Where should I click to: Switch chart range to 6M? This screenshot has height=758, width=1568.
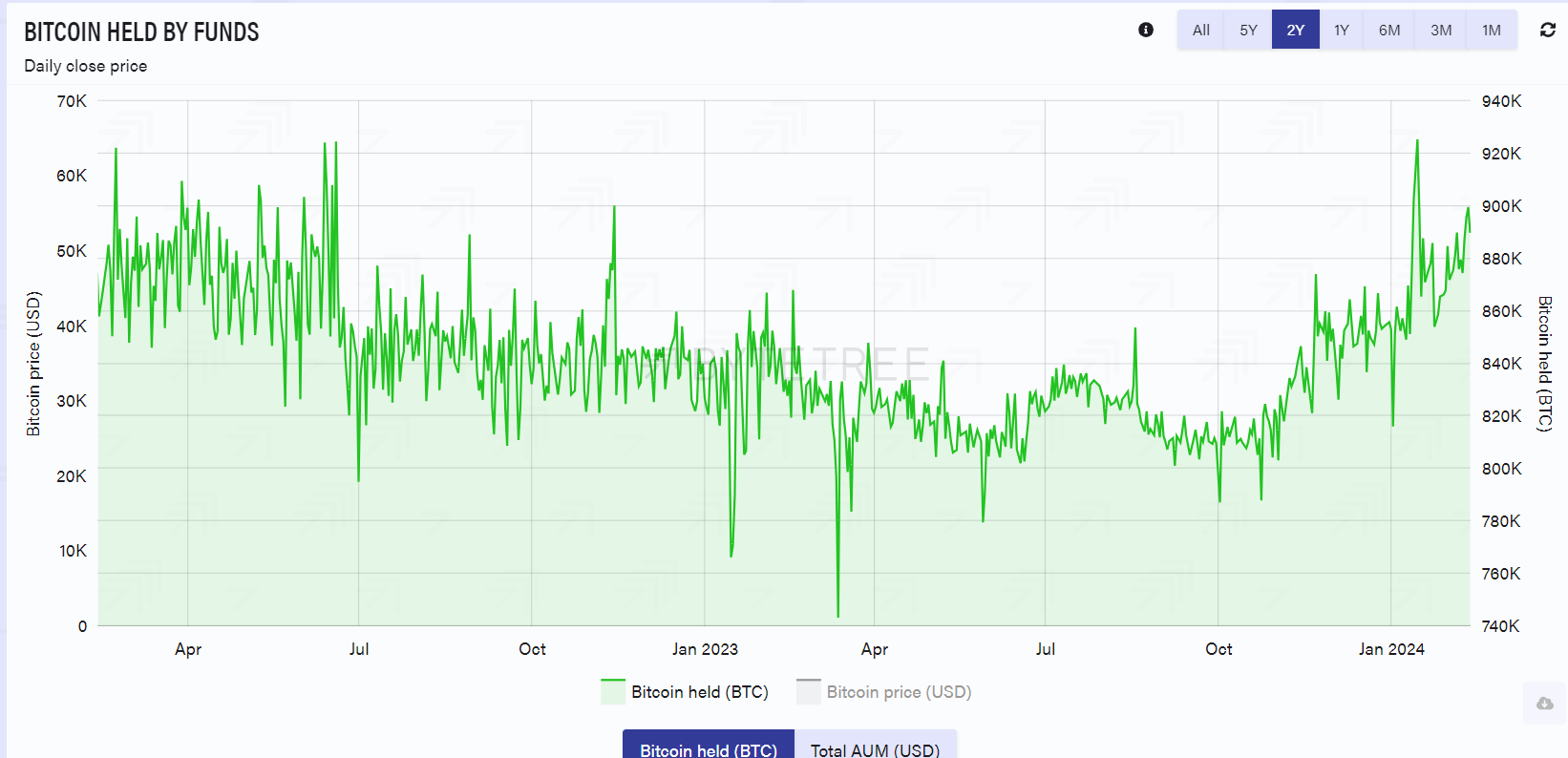1389,30
